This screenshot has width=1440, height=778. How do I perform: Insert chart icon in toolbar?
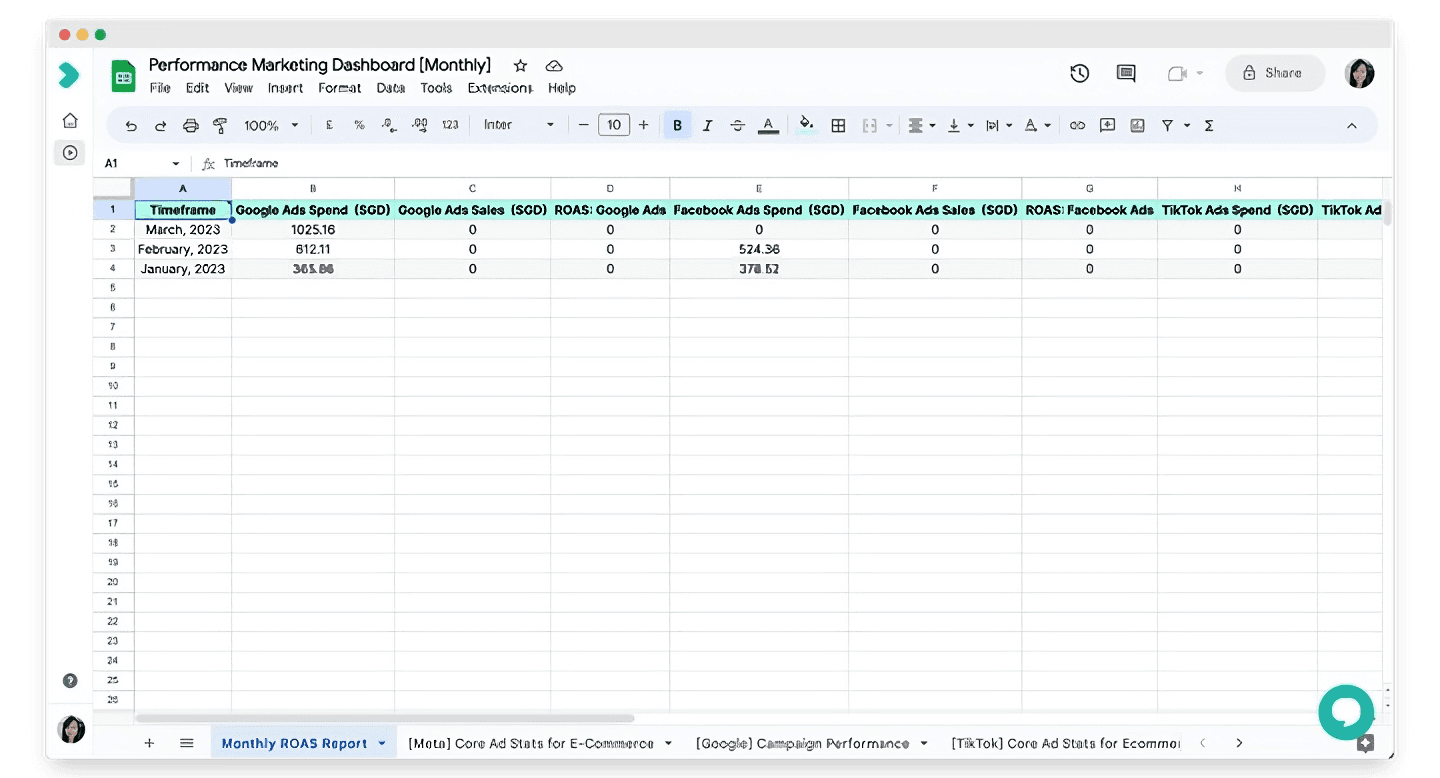[1137, 126]
